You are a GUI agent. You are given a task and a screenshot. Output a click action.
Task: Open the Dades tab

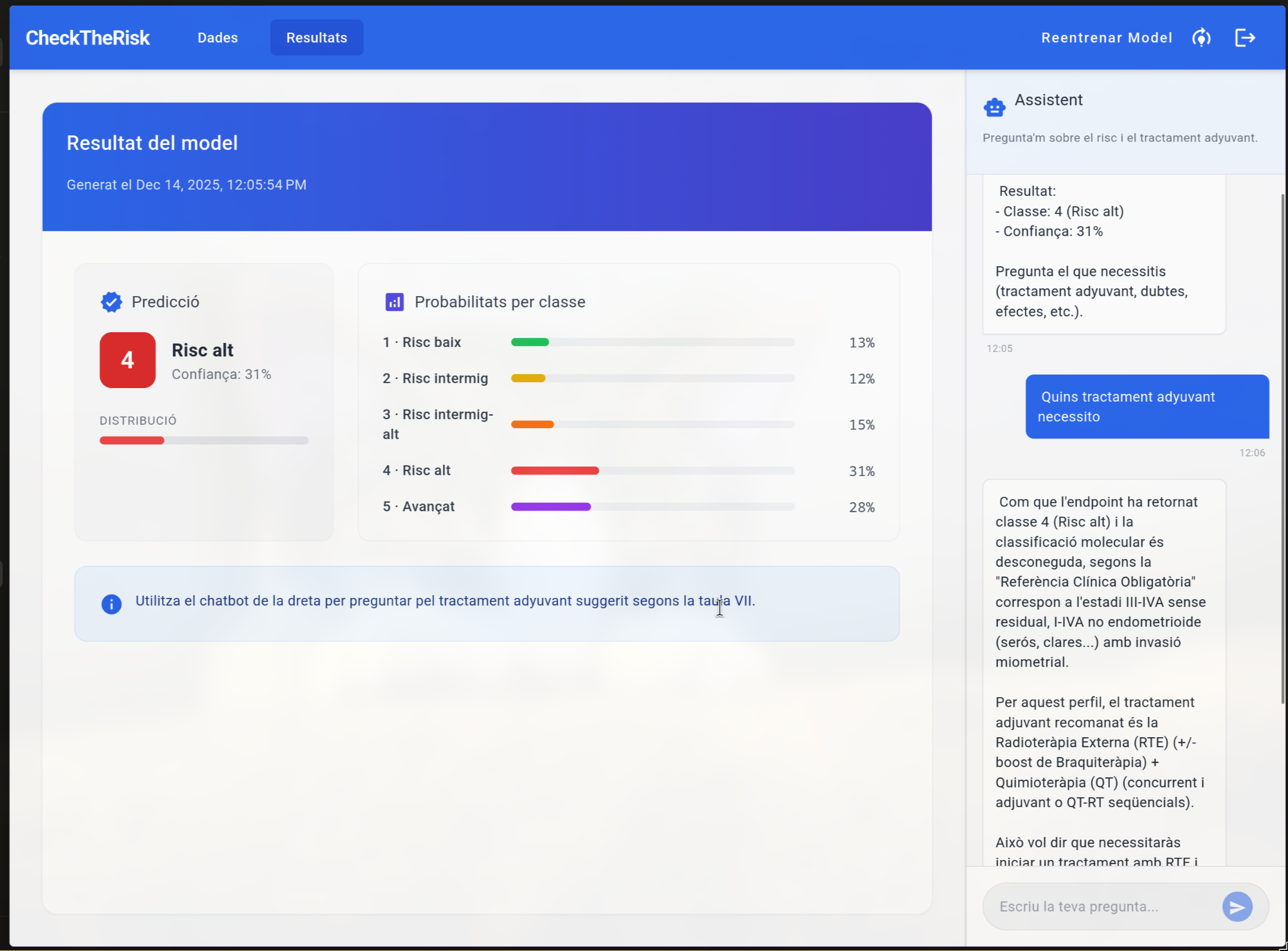tap(218, 38)
